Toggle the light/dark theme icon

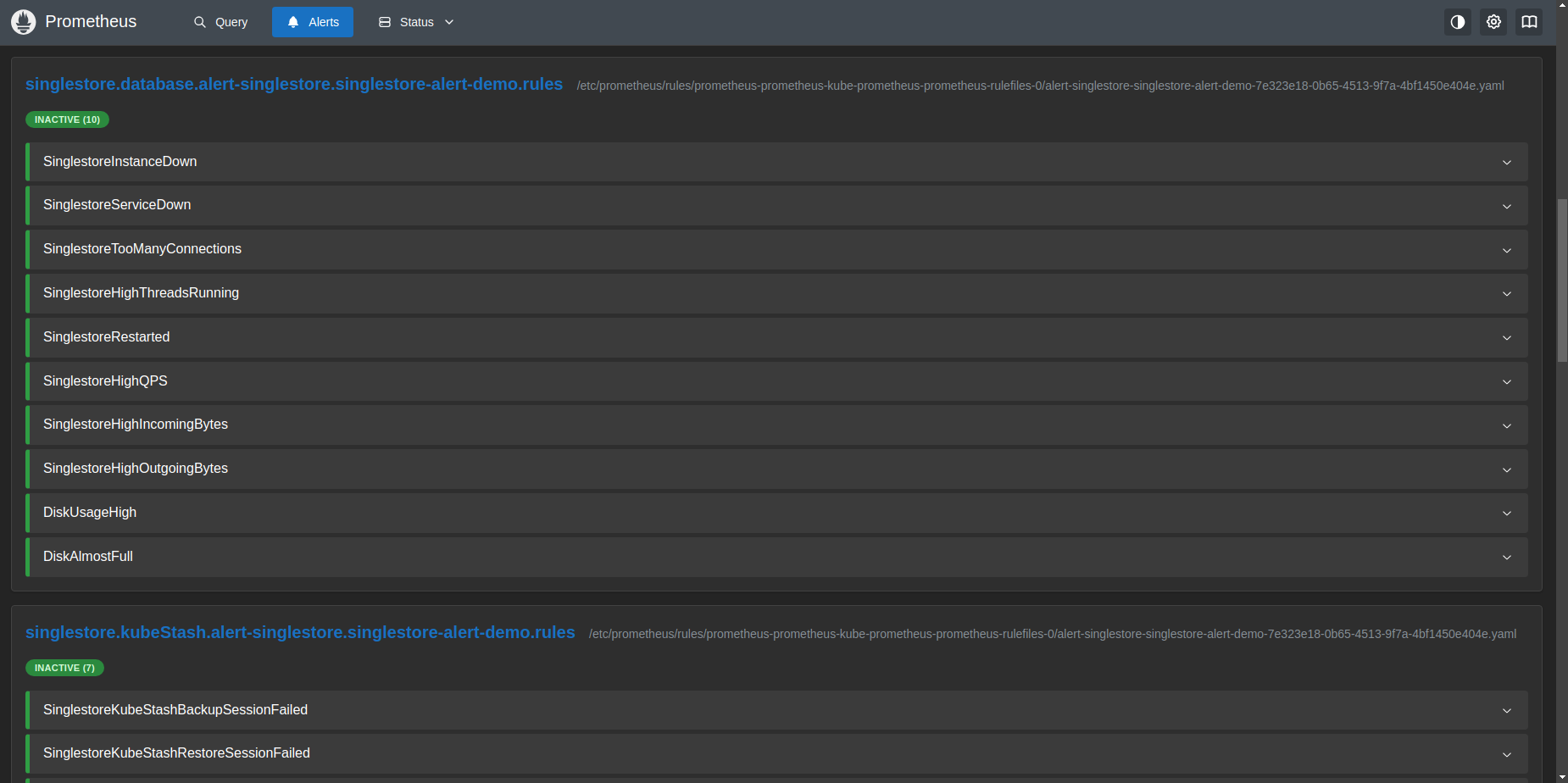[1458, 22]
